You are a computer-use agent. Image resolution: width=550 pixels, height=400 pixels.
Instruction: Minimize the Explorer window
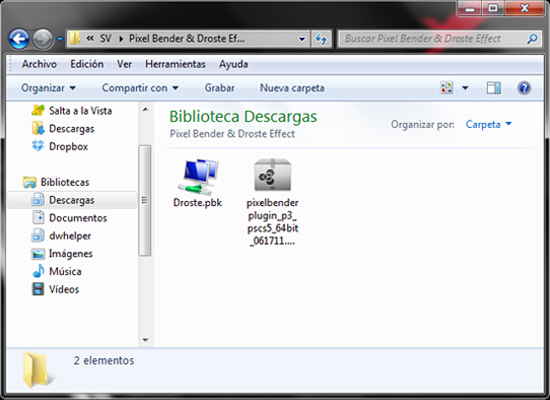point(470,8)
